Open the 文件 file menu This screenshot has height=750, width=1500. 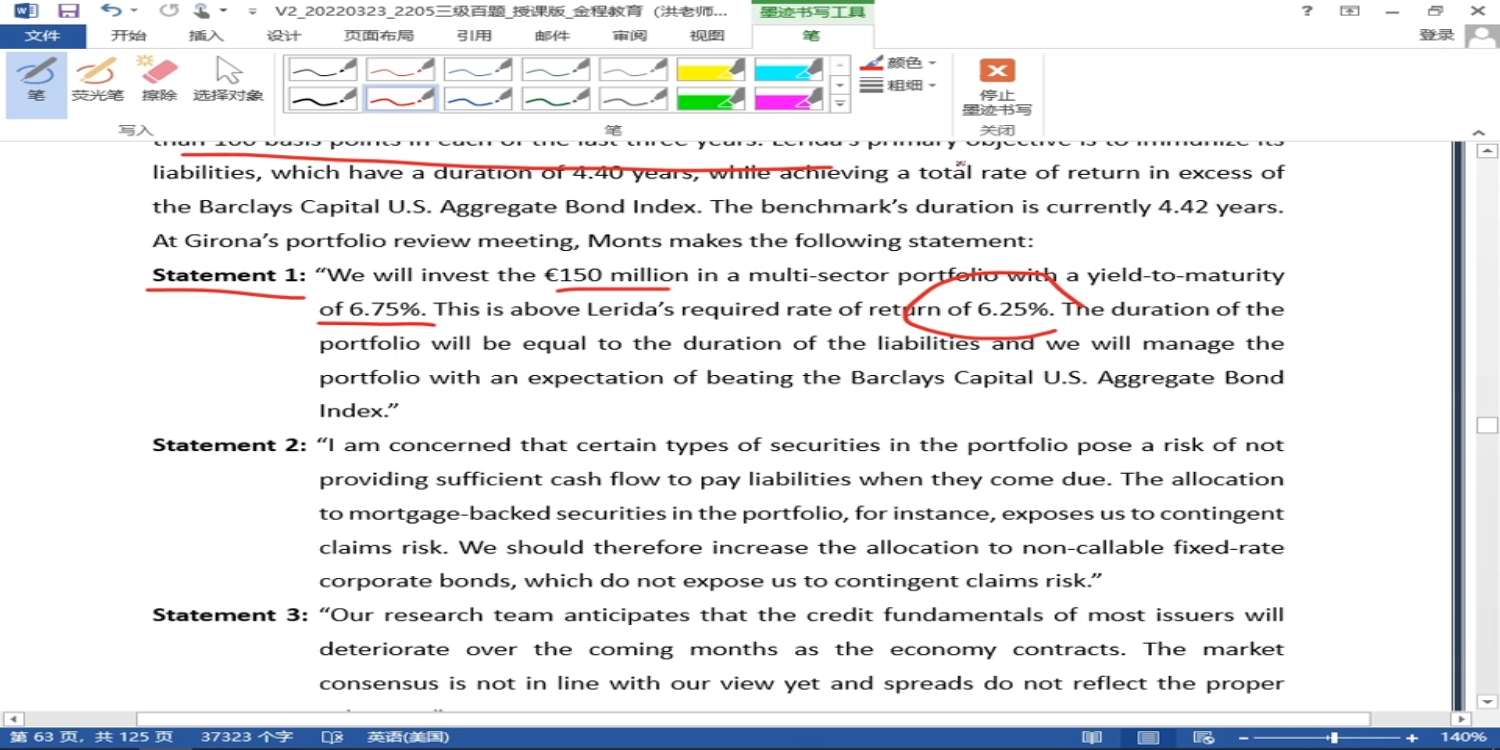pyautogui.click(x=42, y=36)
